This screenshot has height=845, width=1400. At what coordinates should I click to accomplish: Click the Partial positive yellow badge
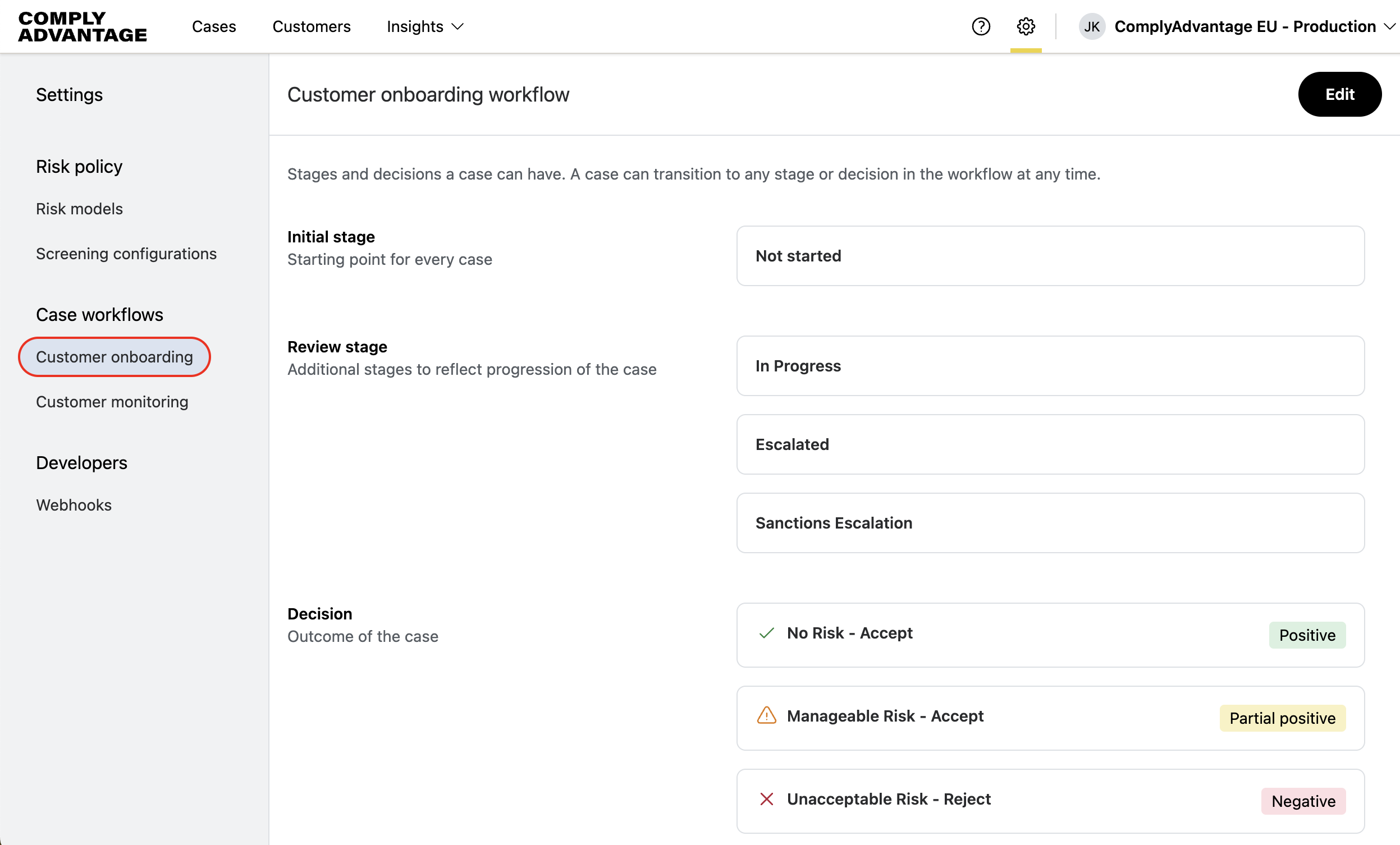pos(1282,718)
